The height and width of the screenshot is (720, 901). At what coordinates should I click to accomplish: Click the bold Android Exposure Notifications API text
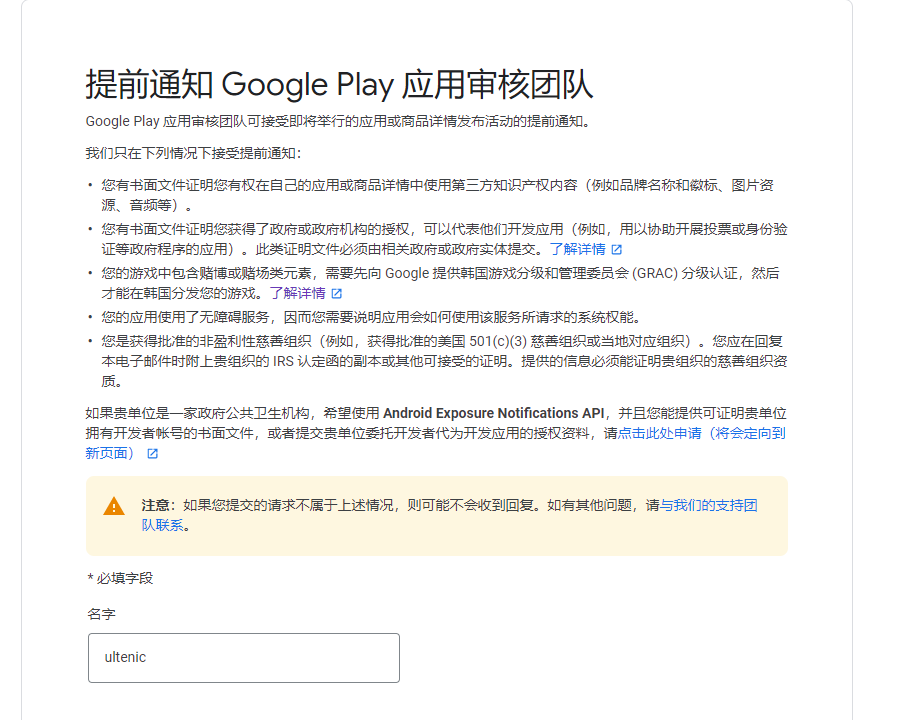pyautogui.click(x=495, y=412)
